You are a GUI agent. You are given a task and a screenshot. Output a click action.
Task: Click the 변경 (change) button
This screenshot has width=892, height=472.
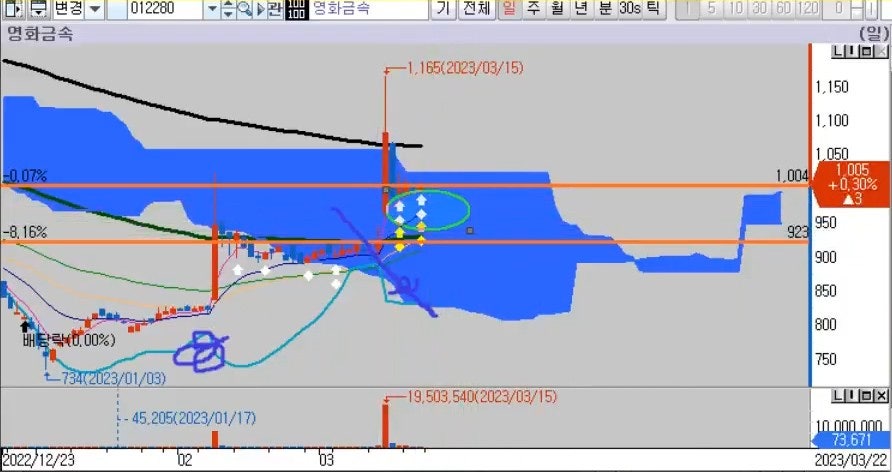pos(69,9)
